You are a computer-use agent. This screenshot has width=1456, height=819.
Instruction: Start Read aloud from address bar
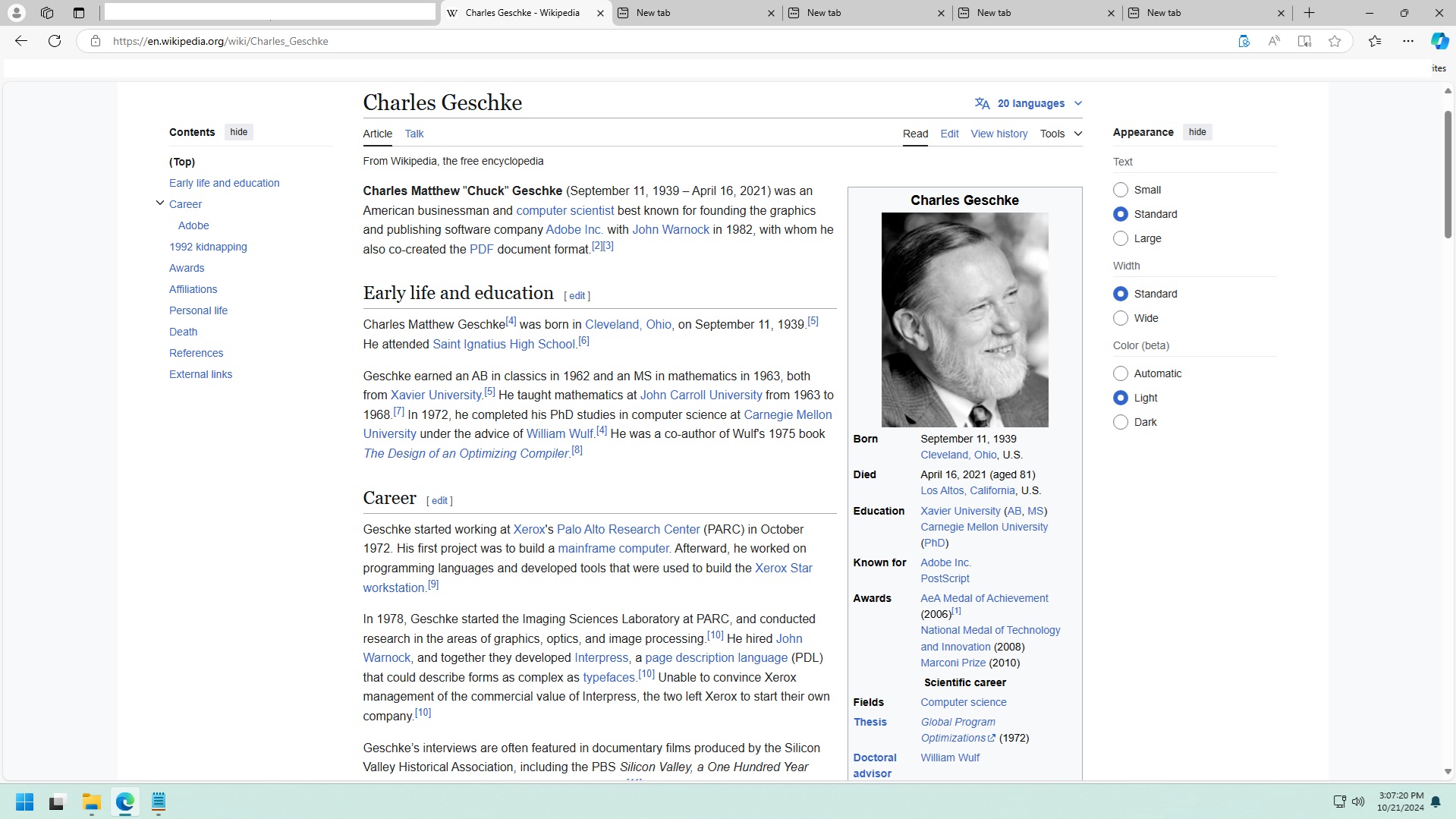pos(1274,41)
